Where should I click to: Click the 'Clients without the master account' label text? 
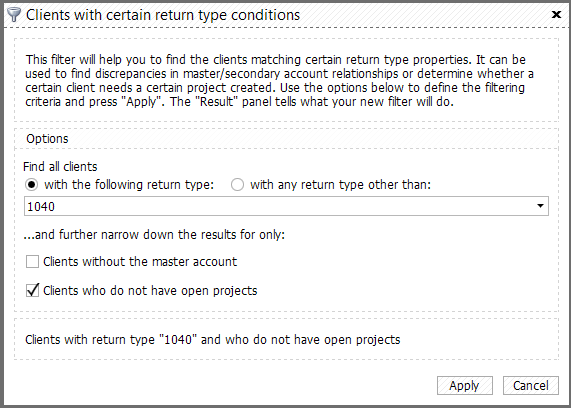click(x=140, y=262)
